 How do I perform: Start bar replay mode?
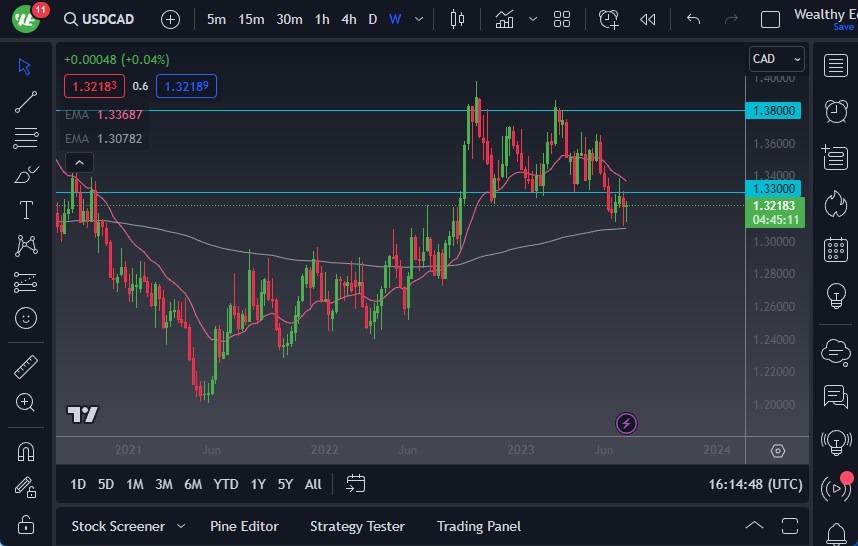click(x=648, y=19)
